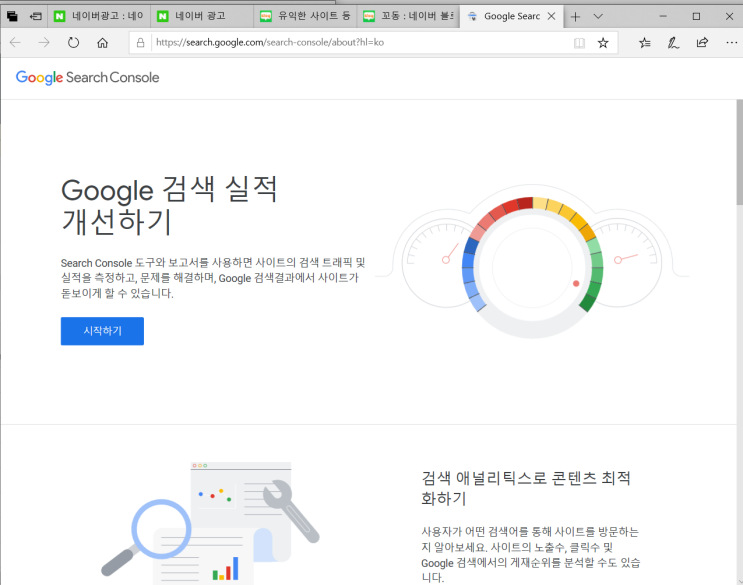This screenshot has width=743, height=585.
Task: Click the share page icon
Action: [702, 43]
